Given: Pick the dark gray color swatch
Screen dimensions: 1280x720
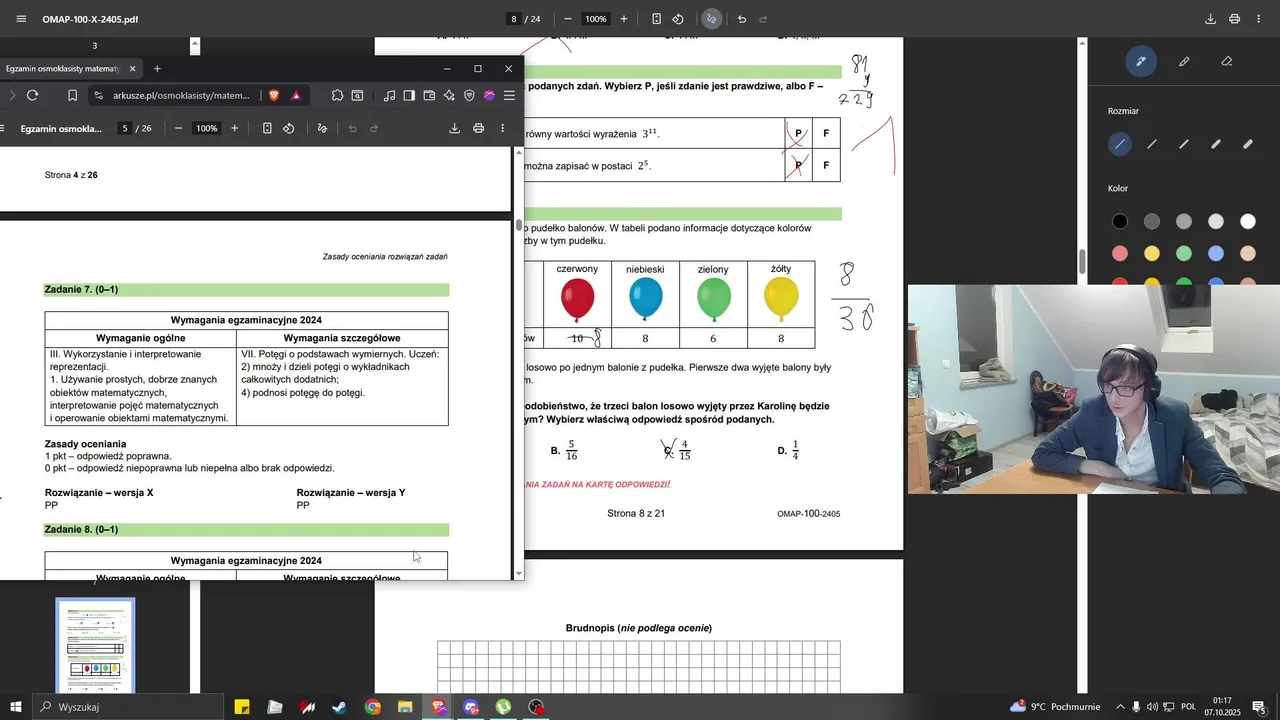Looking at the screenshot, I should coord(1152,221).
